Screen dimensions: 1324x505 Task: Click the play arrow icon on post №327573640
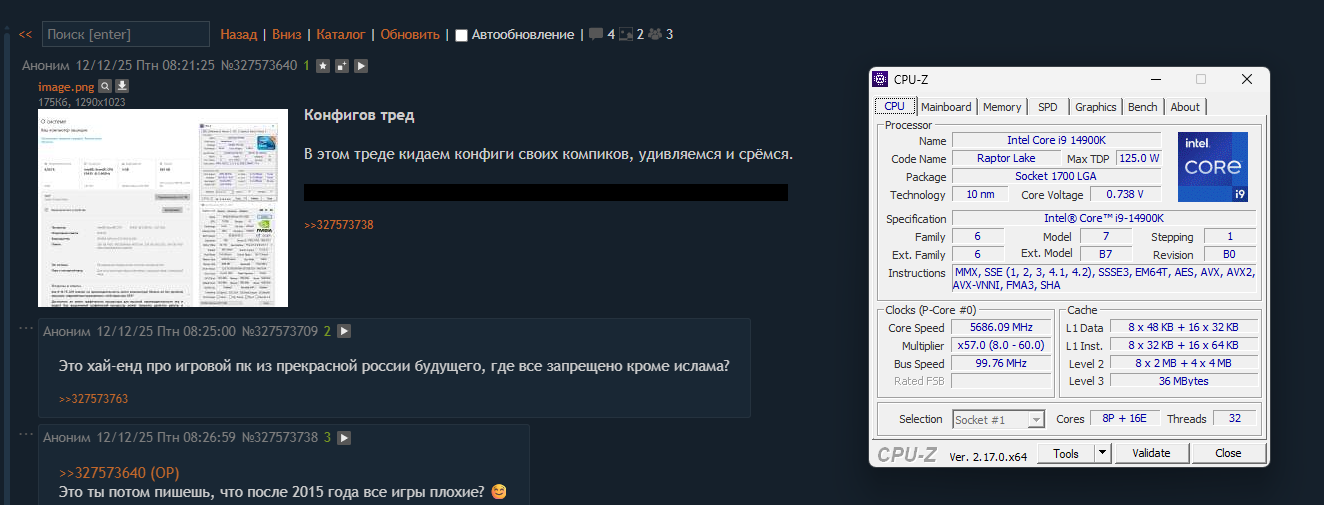click(x=361, y=66)
